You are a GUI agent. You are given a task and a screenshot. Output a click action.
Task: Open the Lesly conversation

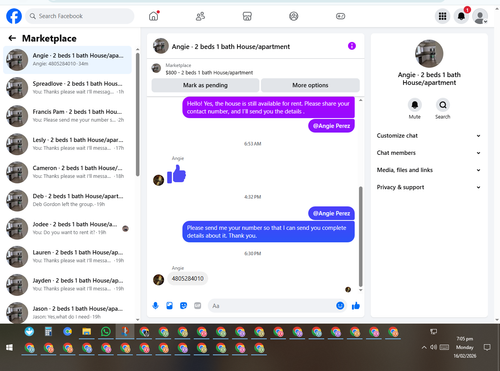pos(67,144)
